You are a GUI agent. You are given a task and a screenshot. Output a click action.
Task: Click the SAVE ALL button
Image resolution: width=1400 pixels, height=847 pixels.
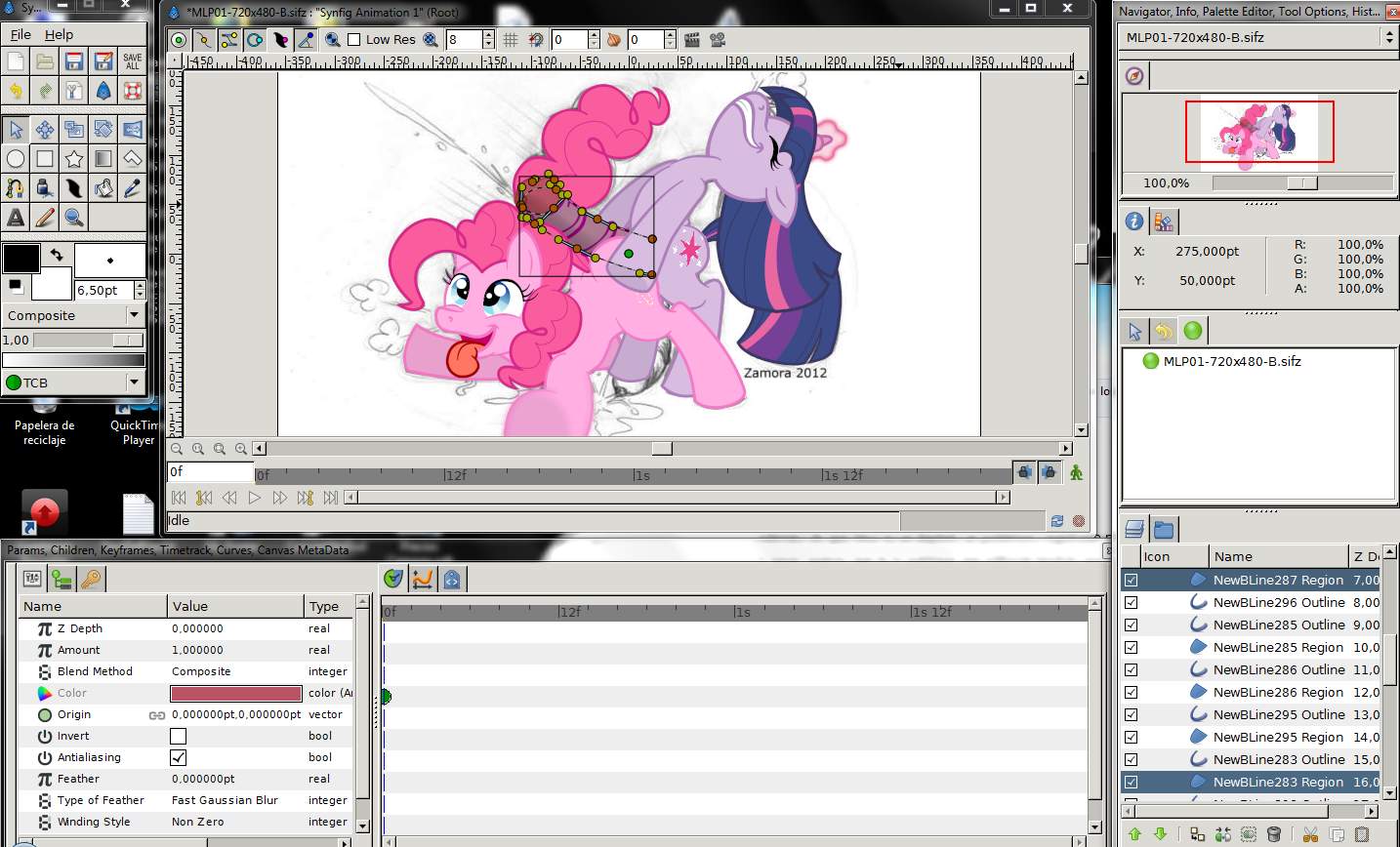tap(133, 61)
